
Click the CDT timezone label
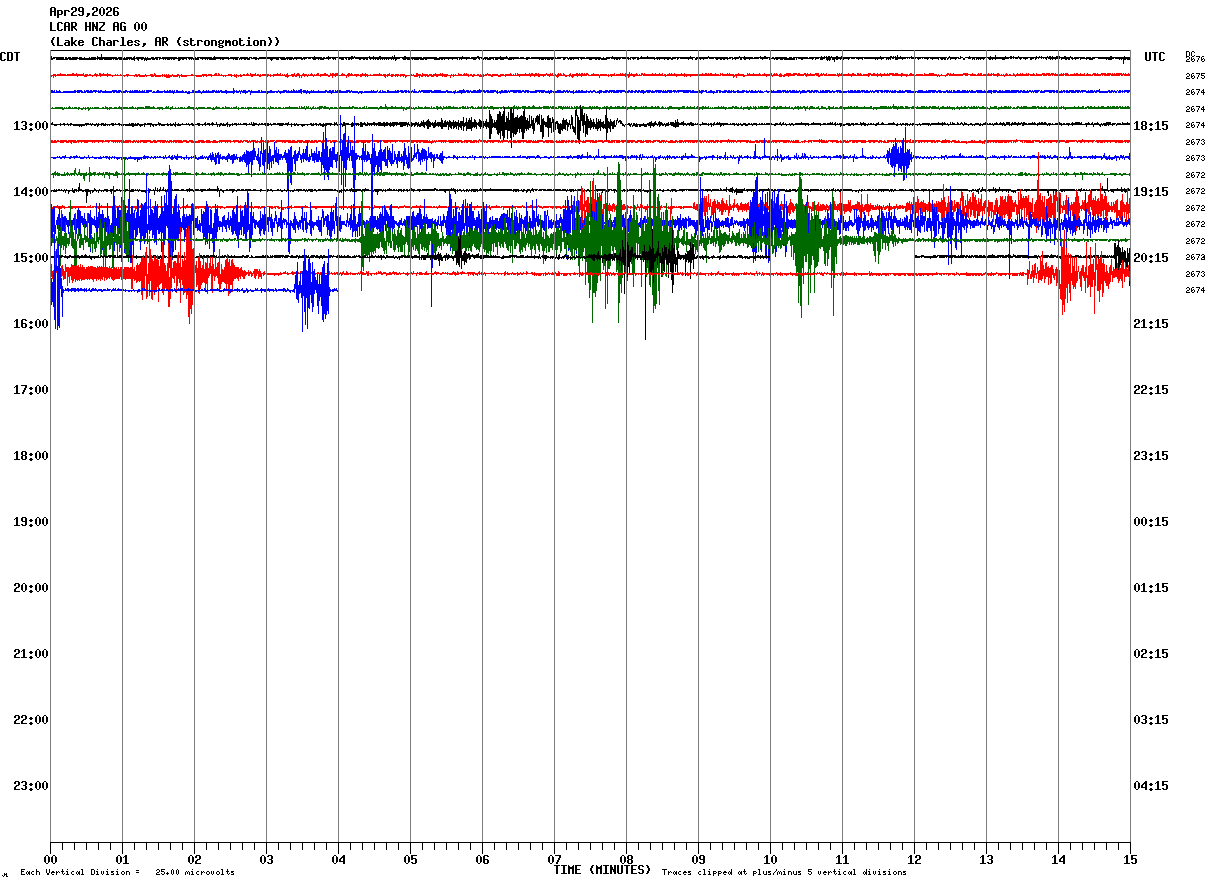[x=10, y=57]
